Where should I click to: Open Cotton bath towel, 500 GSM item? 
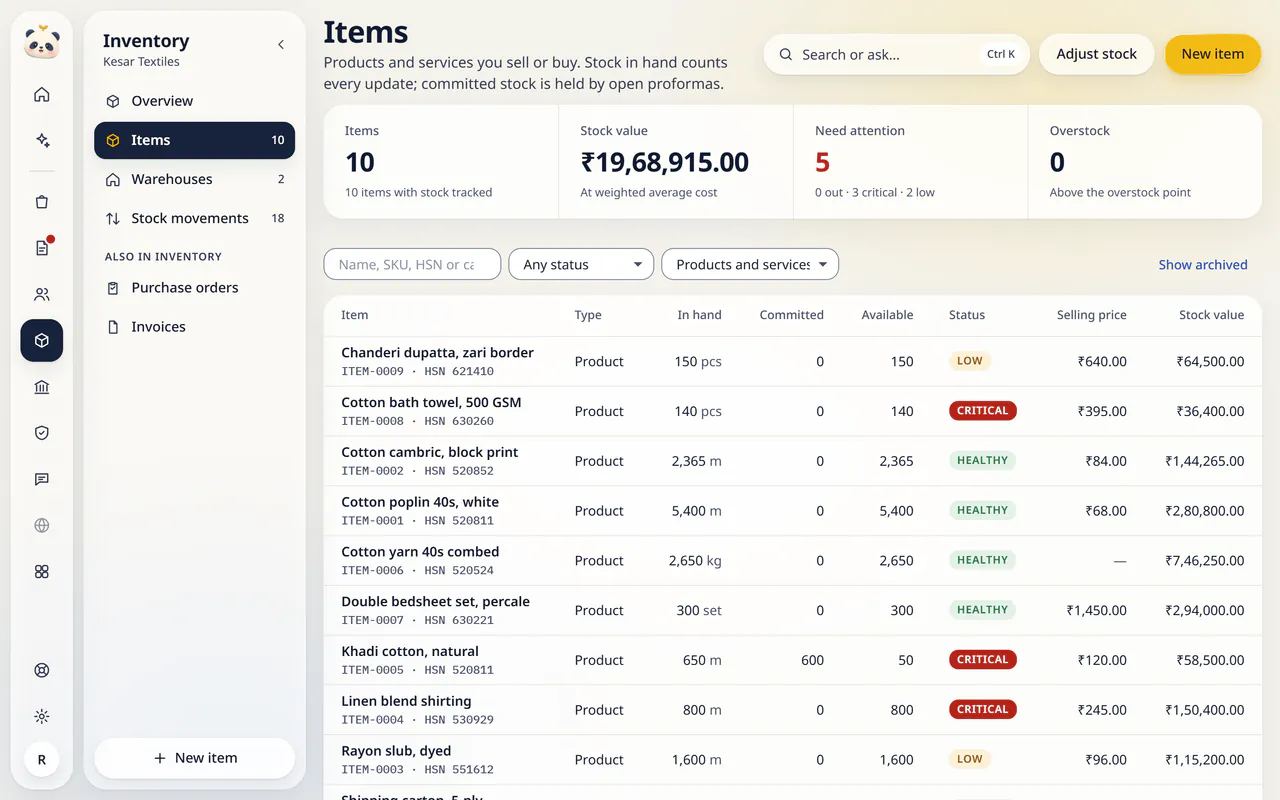coord(793,411)
